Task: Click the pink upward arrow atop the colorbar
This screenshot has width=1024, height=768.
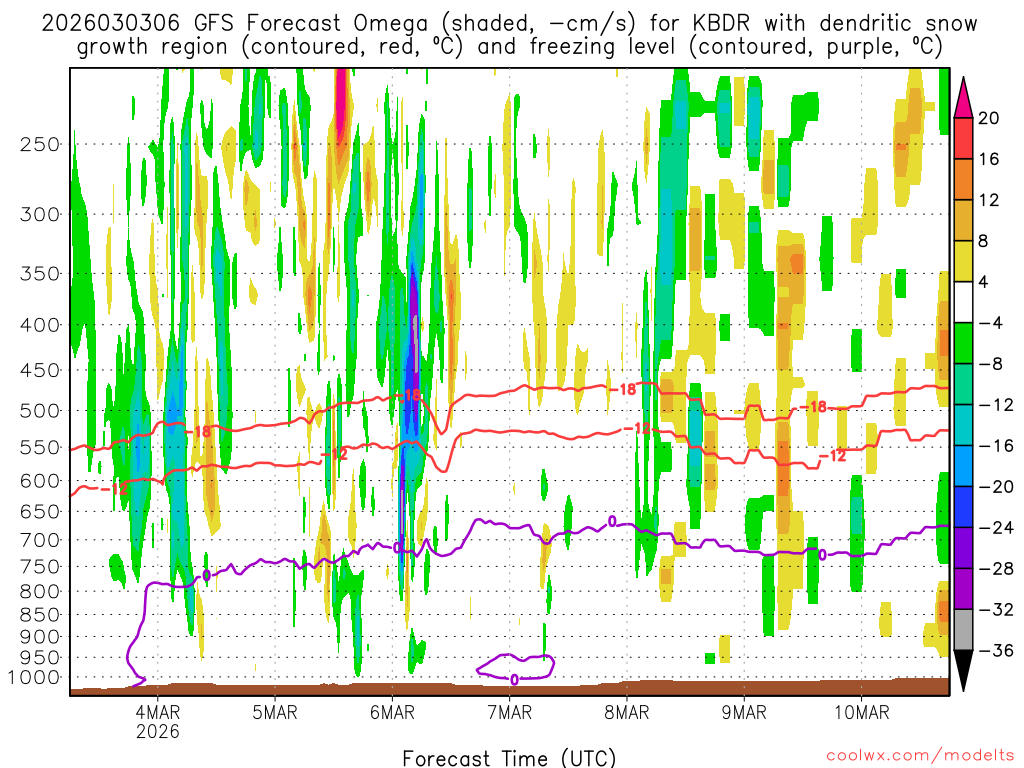Action: pyautogui.click(x=963, y=98)
